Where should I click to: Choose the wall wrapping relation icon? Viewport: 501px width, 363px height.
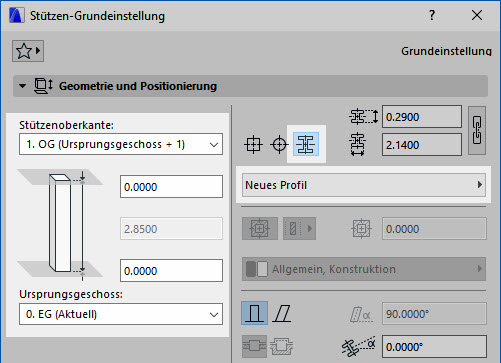254,346
